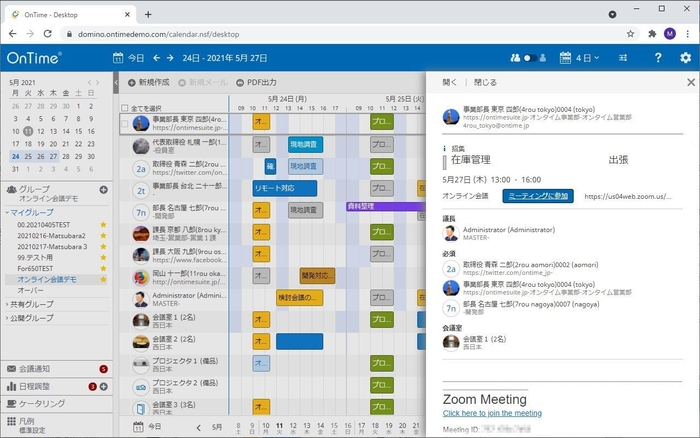
Task: Open the 会議通知 sidebar section
Action: tap(43, 369)
